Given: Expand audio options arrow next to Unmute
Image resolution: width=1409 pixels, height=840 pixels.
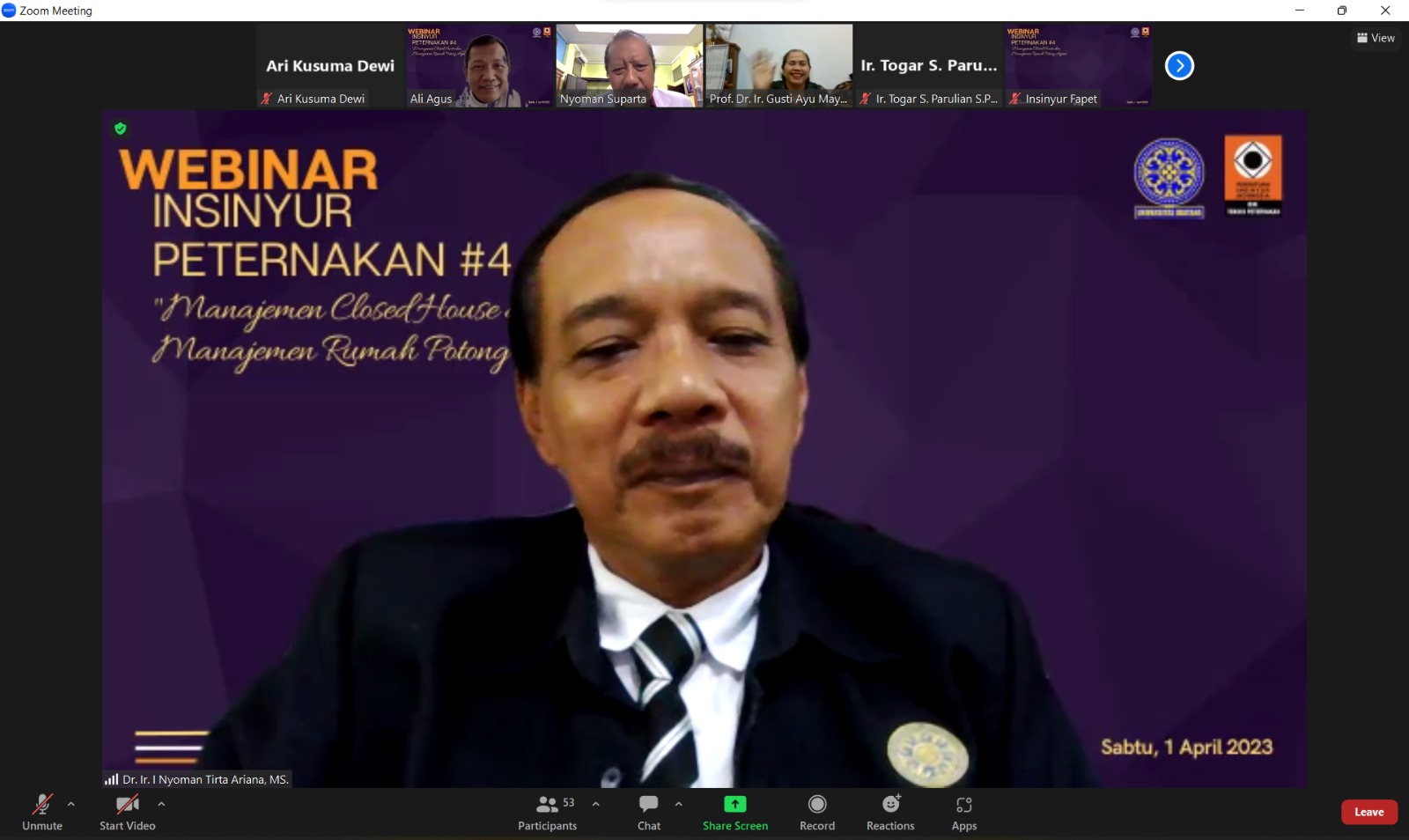Looking at the screenshot, I should point(71,804).
